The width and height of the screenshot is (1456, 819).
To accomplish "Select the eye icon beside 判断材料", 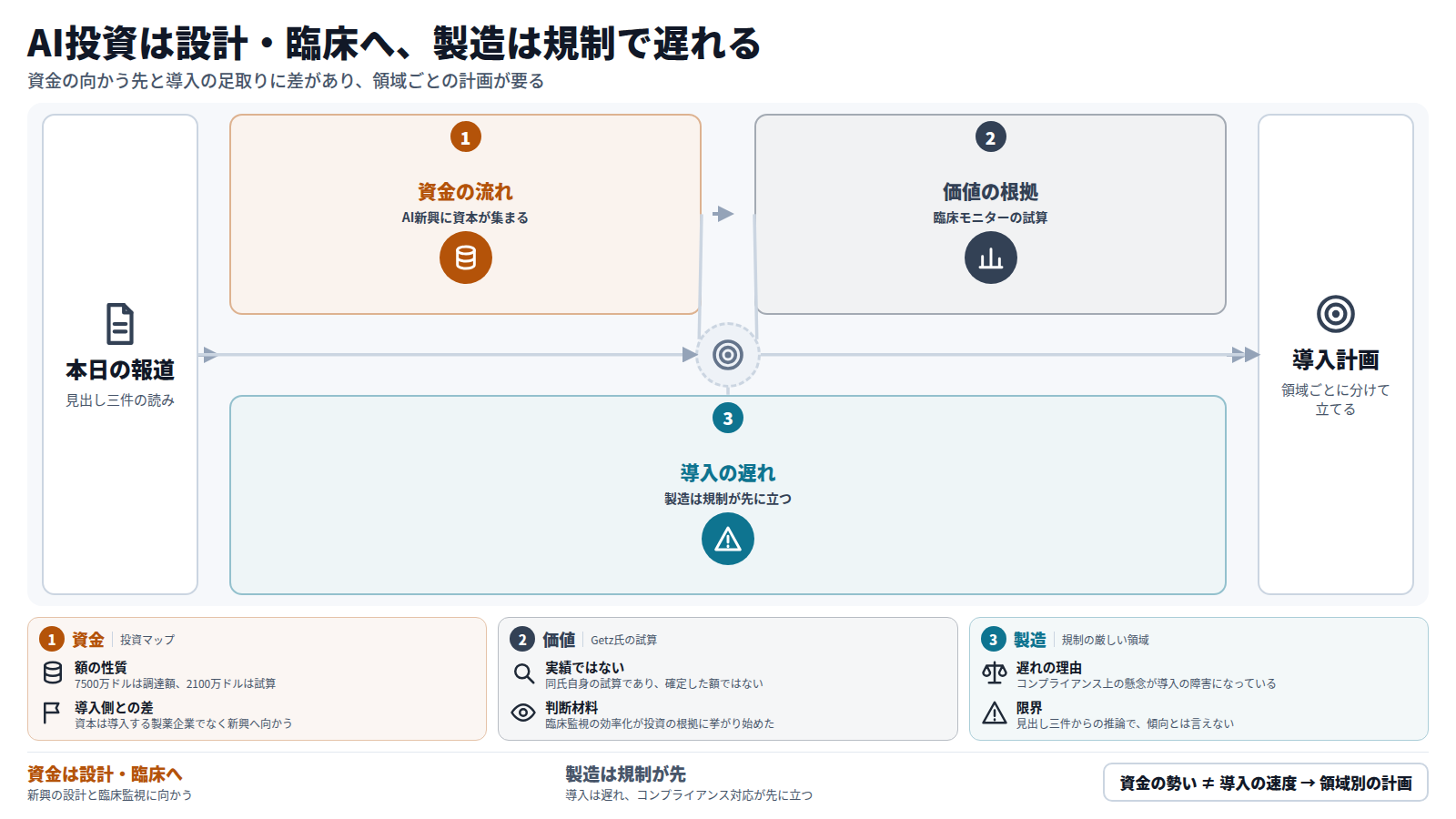I will pyautogui.click(x=523, y=713).
